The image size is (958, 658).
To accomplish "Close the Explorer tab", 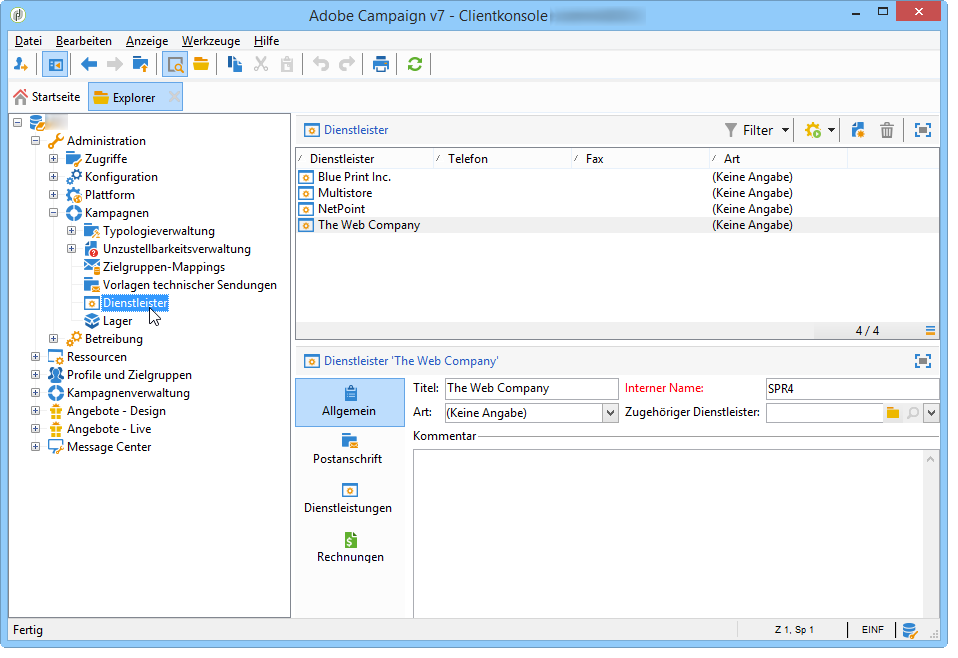I will point(174,97).
